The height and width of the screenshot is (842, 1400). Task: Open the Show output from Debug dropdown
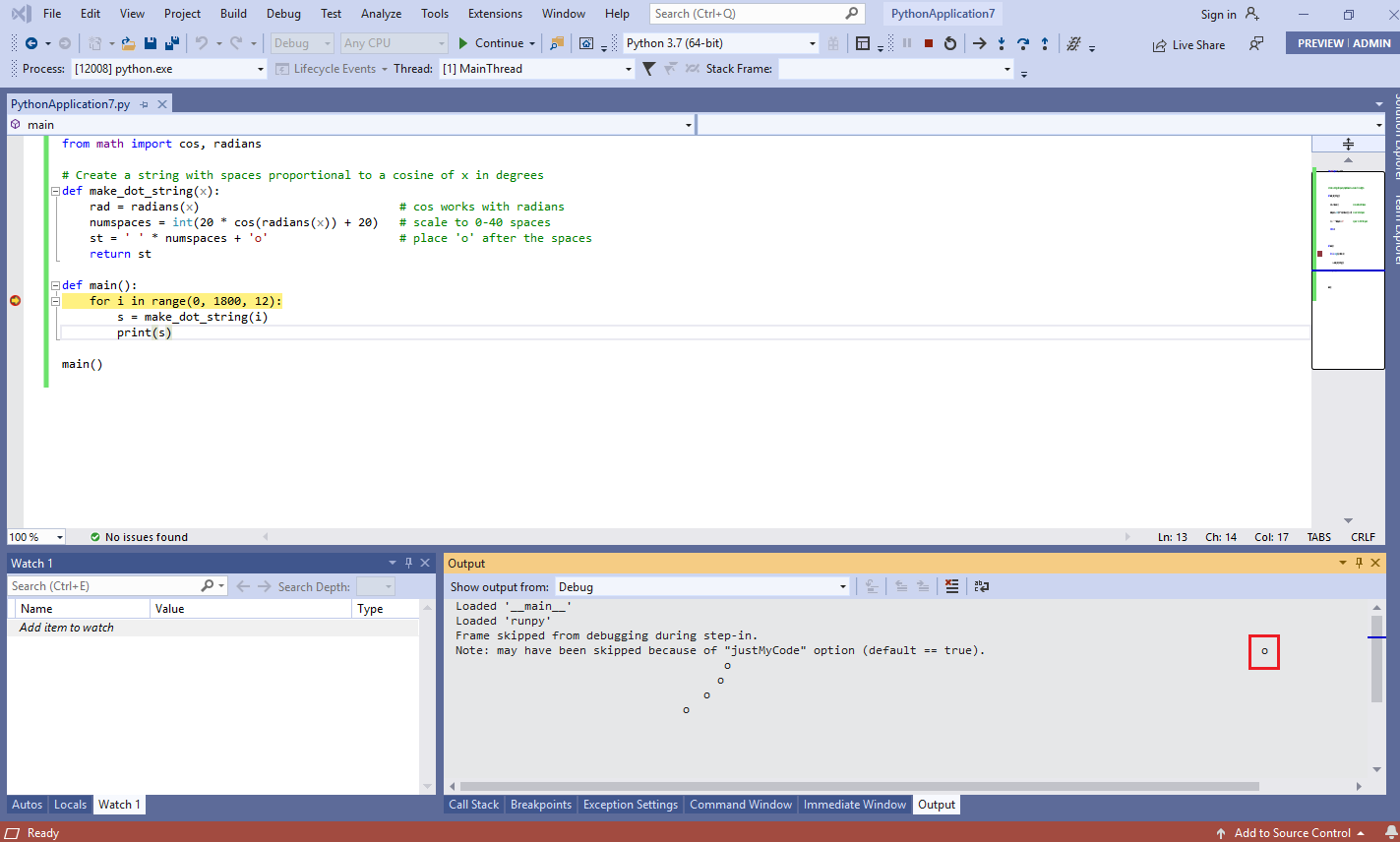coord(841,586)
